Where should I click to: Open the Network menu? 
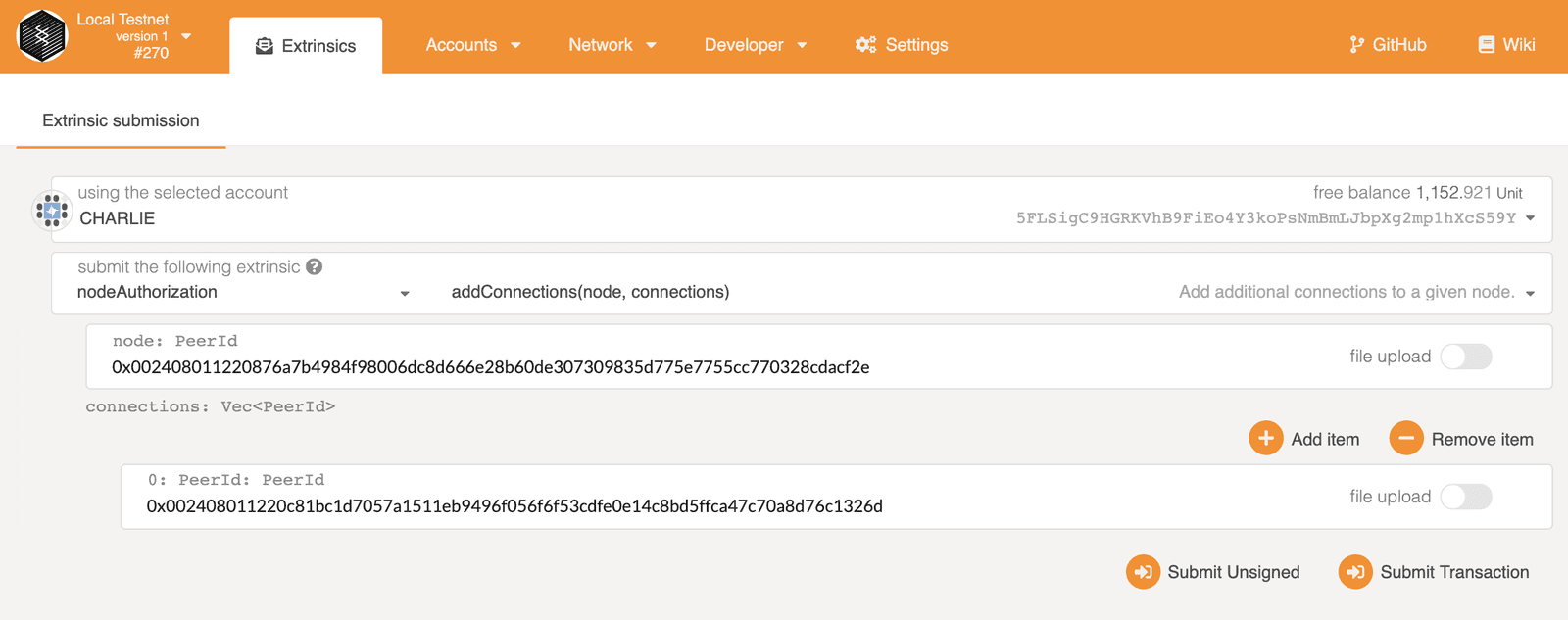[612, 45]
